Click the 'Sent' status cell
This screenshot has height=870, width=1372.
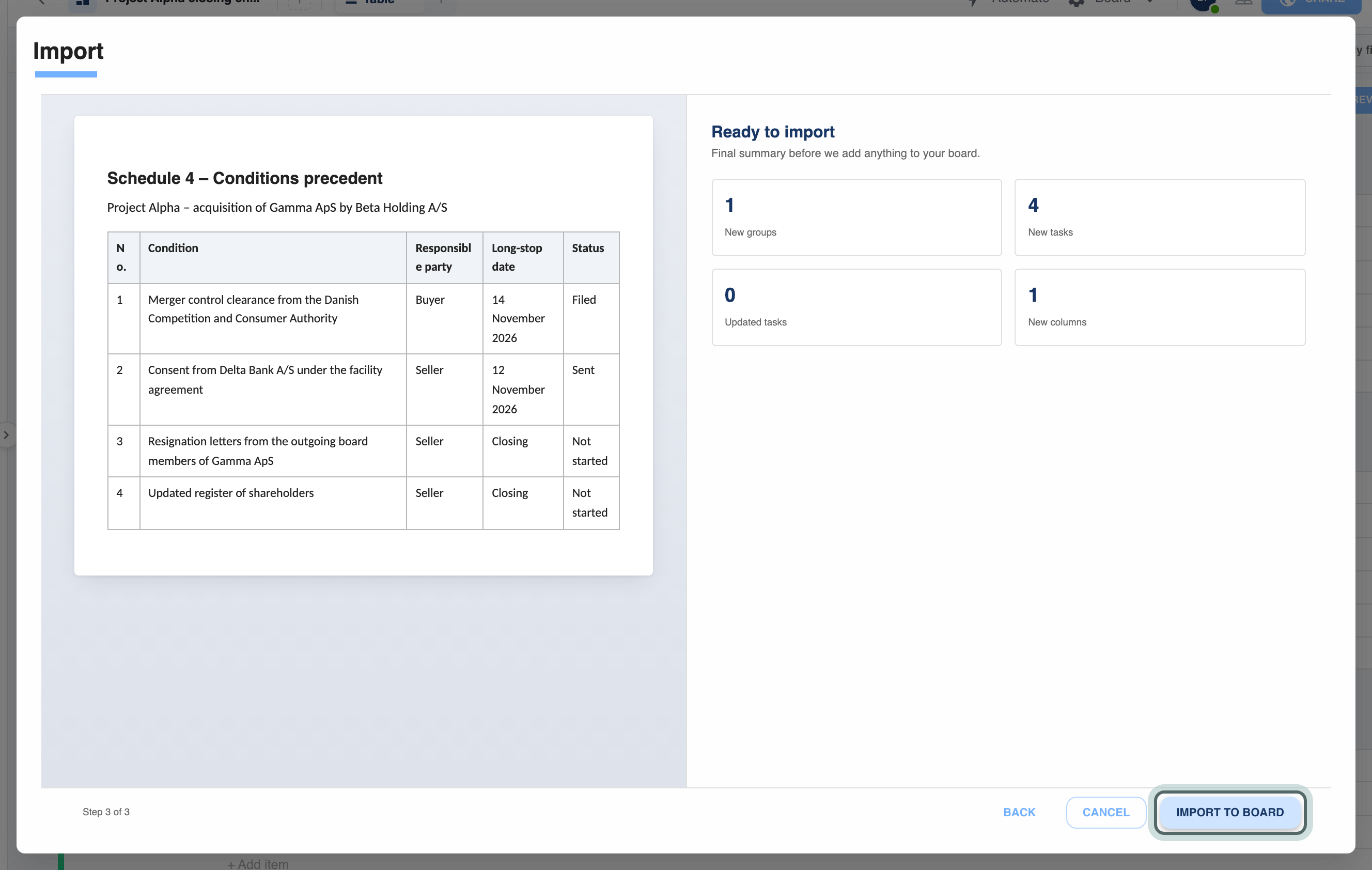591,390
